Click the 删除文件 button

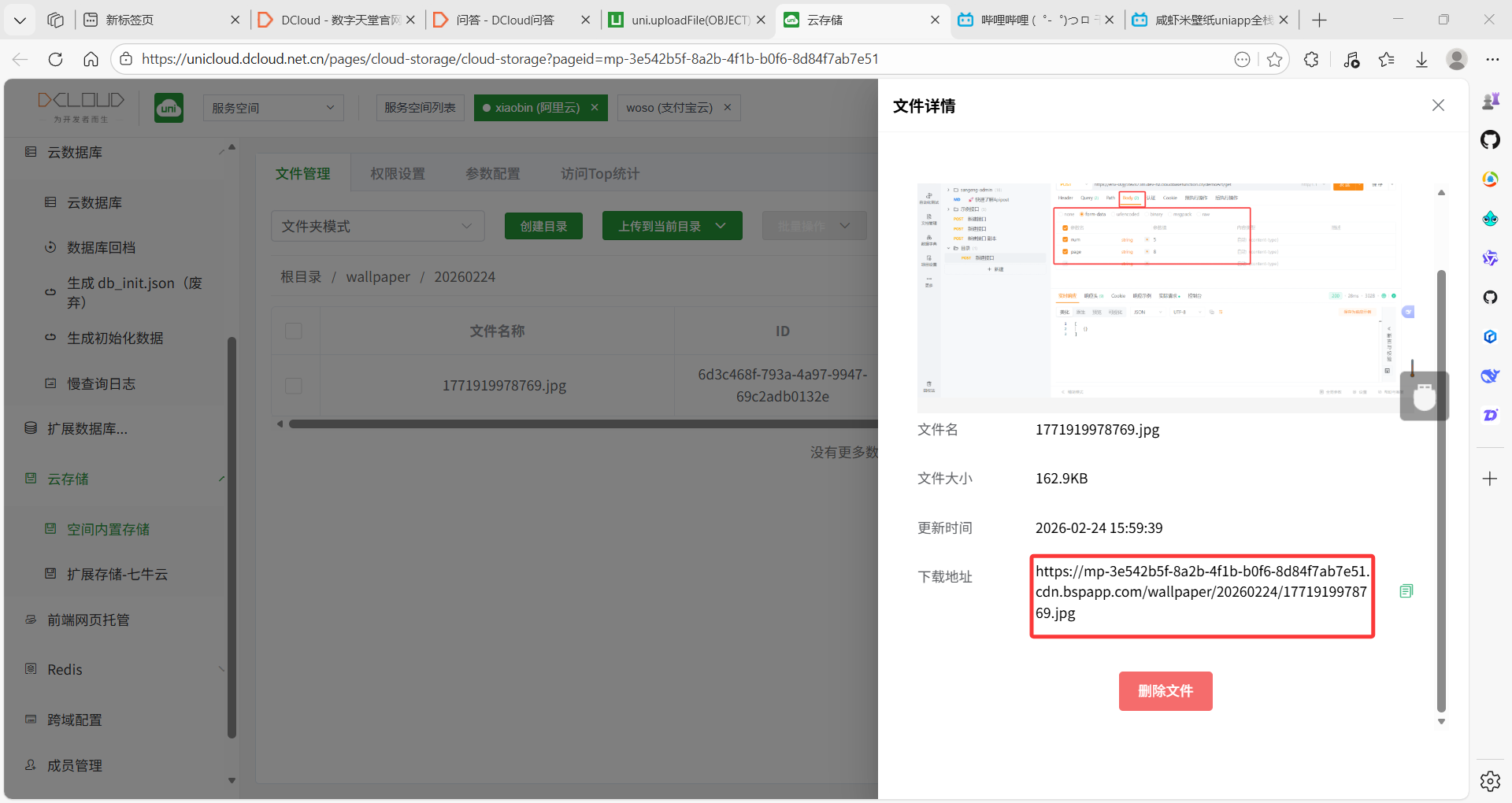click(1165, 691)
